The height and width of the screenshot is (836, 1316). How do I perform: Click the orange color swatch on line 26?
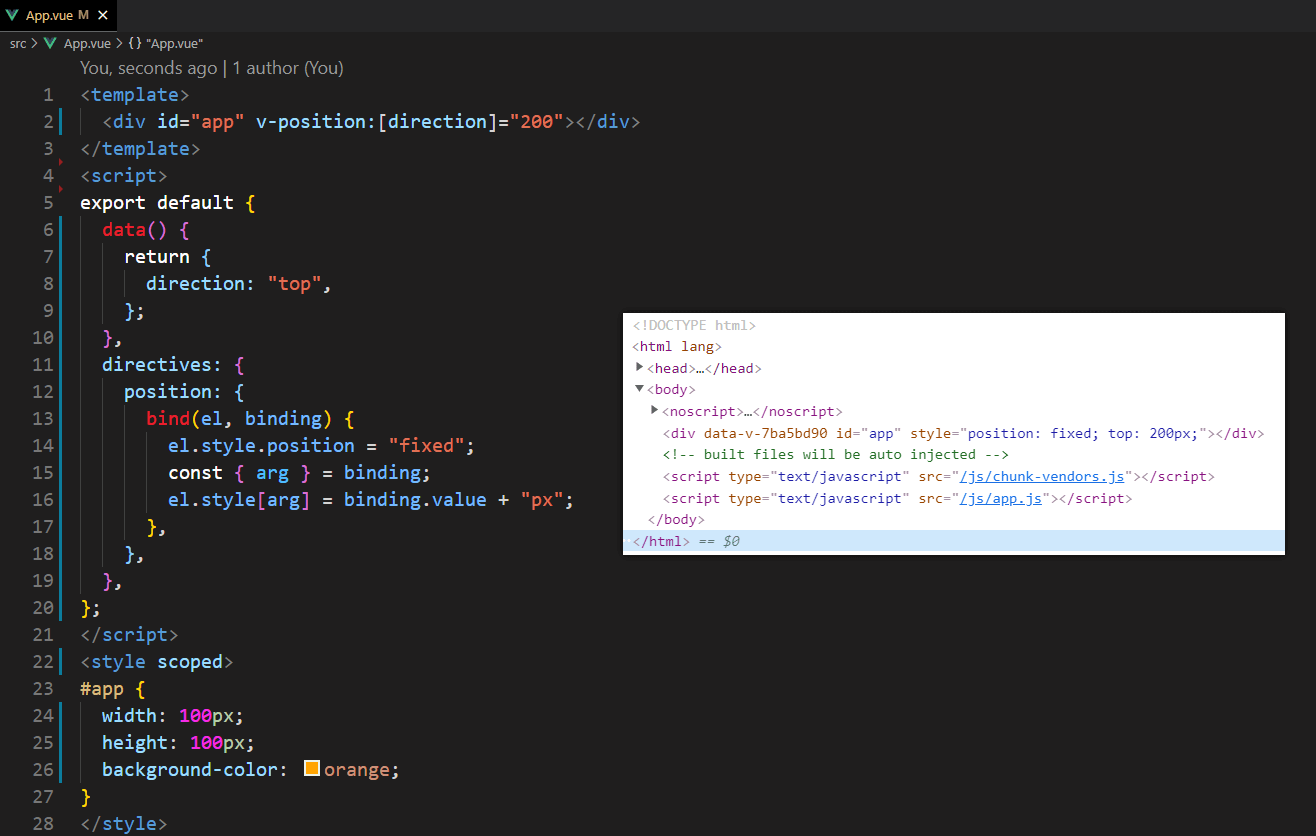click(x=311, y=769)
